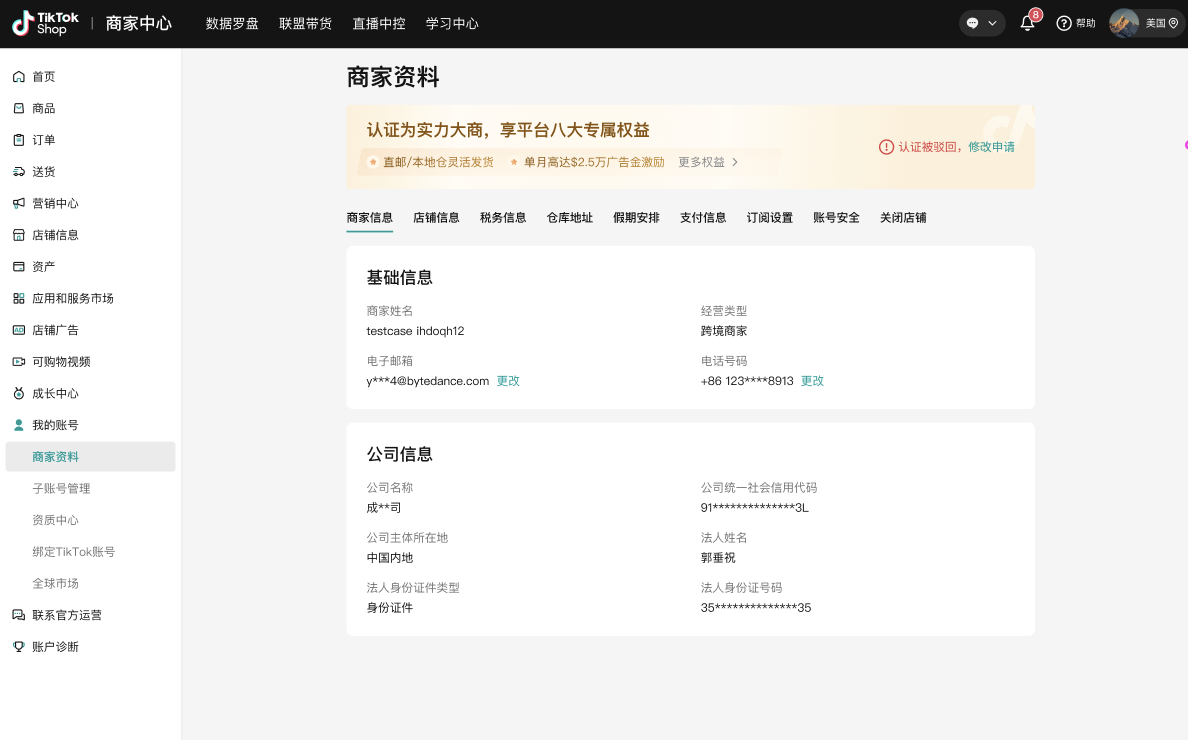The image size is (1188, 740).
Task: Switch to the 订阅设置 tab
Action: [770, 218]
